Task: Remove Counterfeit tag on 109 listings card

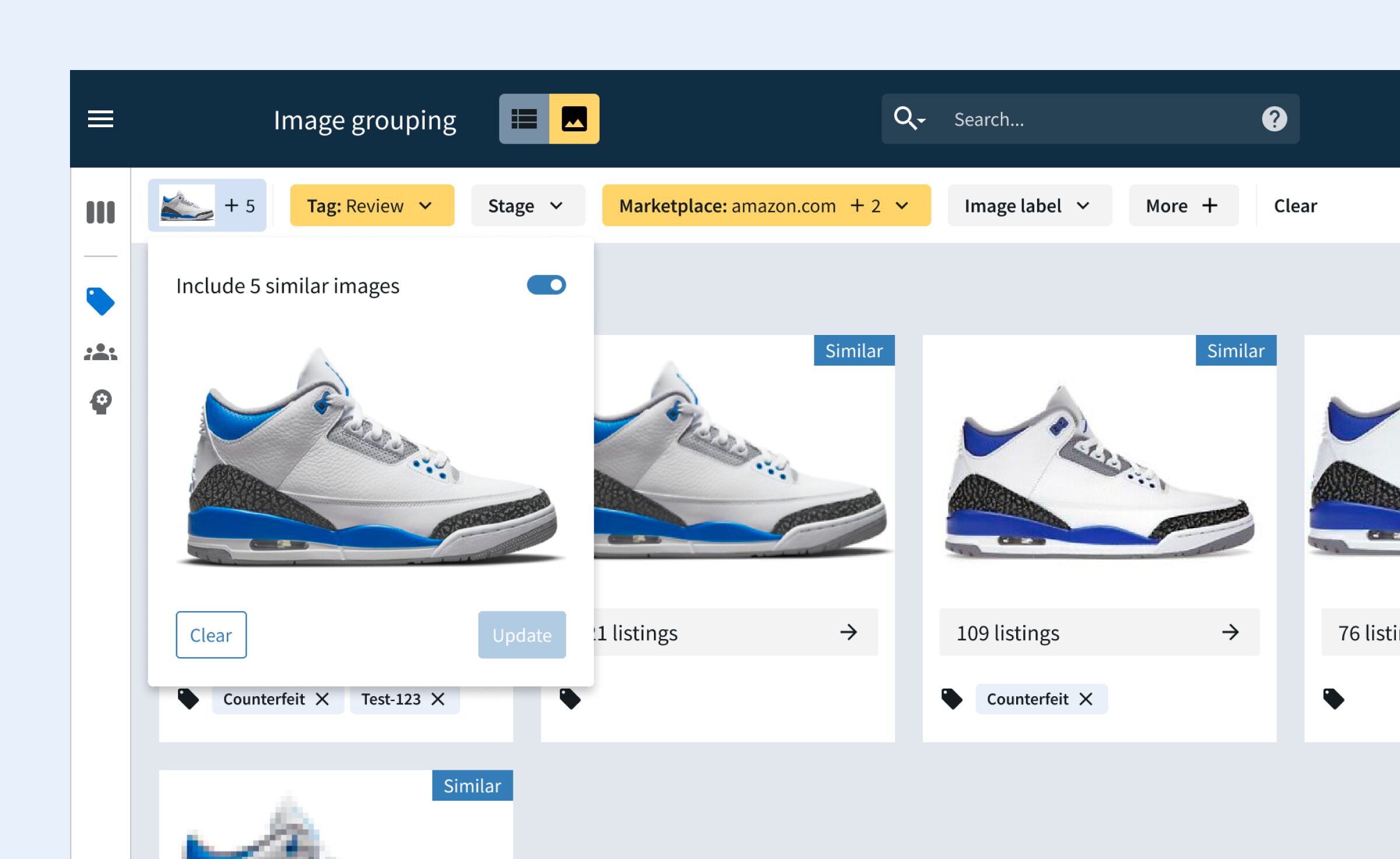Action: [x=1085, y=699]
